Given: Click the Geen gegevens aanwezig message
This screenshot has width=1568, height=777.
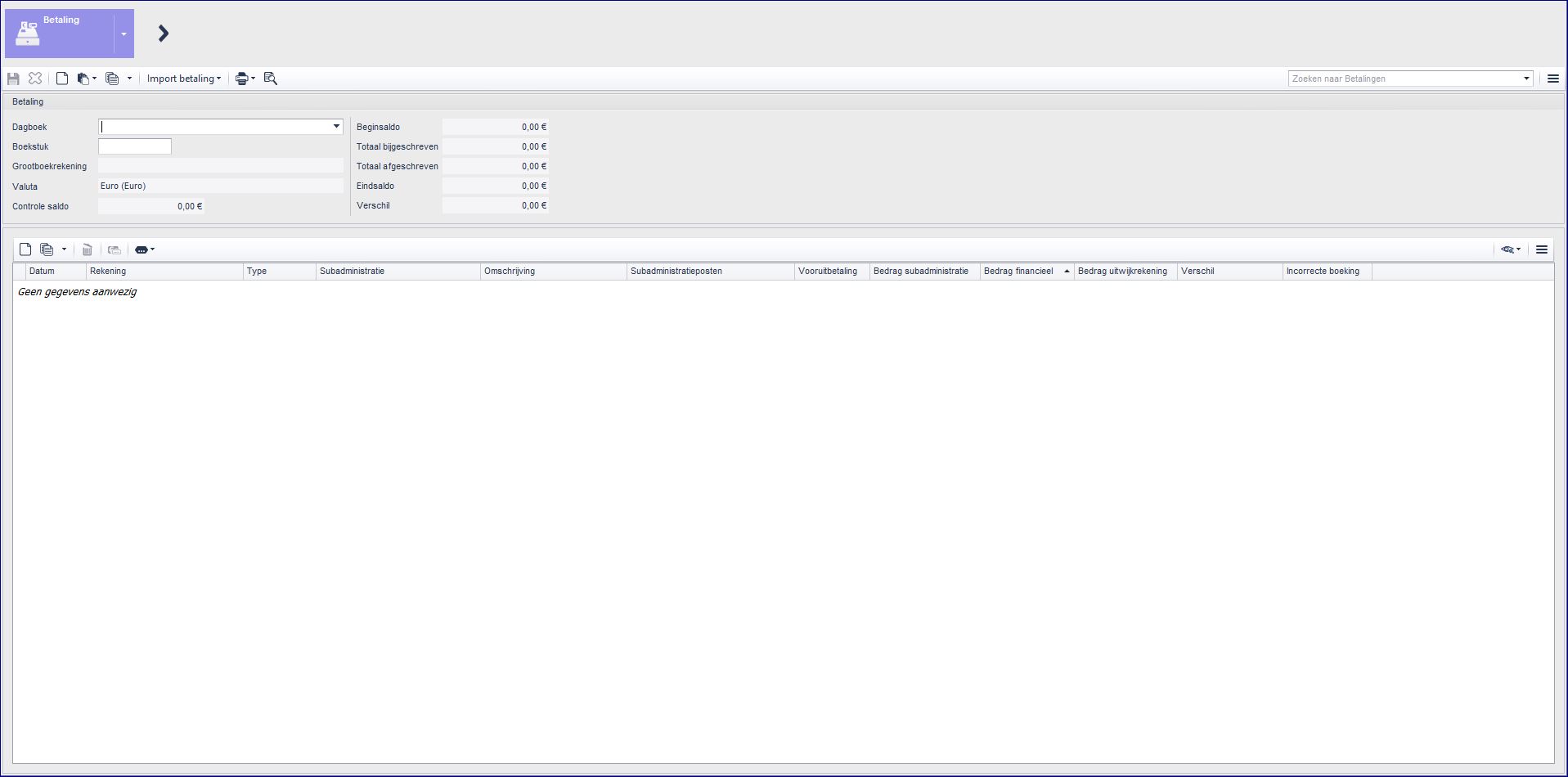Looking at the screenshot, I should (x=77, y=292).
